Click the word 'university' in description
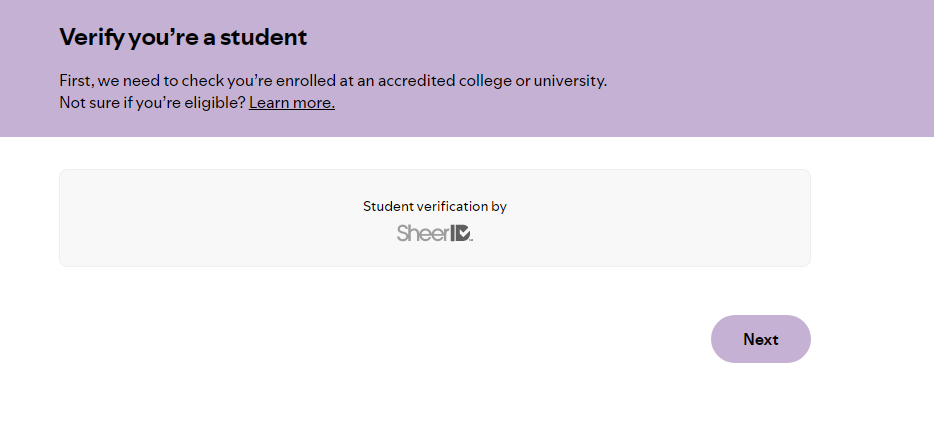934x437 pixels. coord(570,80)
